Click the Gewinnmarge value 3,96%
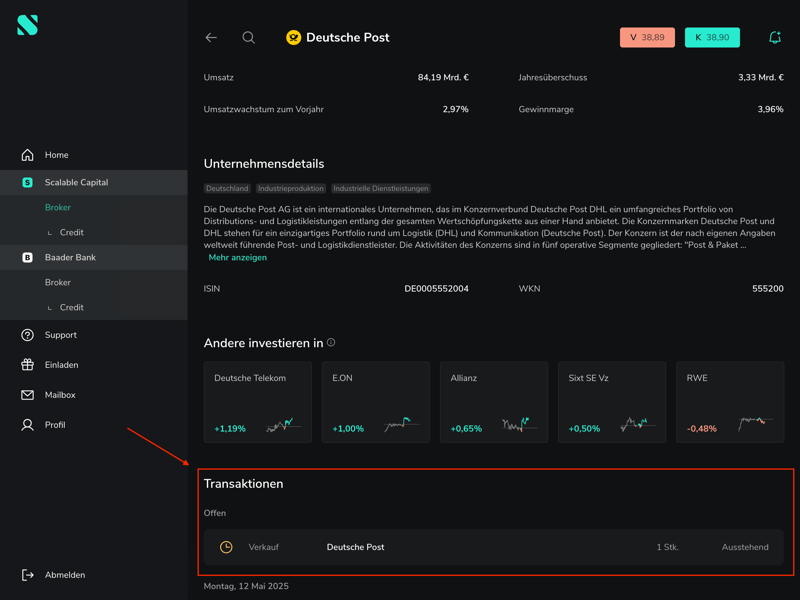Image resolution: width=800 pixels, height=600 pixels. coord(770,109)
